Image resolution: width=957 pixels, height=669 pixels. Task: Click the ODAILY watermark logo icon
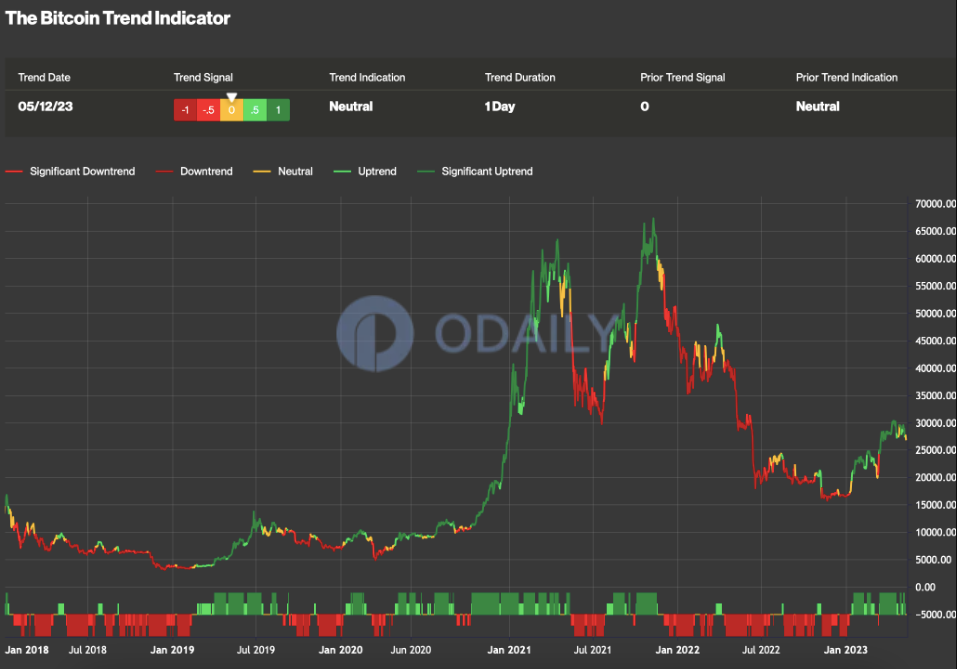(x=375, y=334)
